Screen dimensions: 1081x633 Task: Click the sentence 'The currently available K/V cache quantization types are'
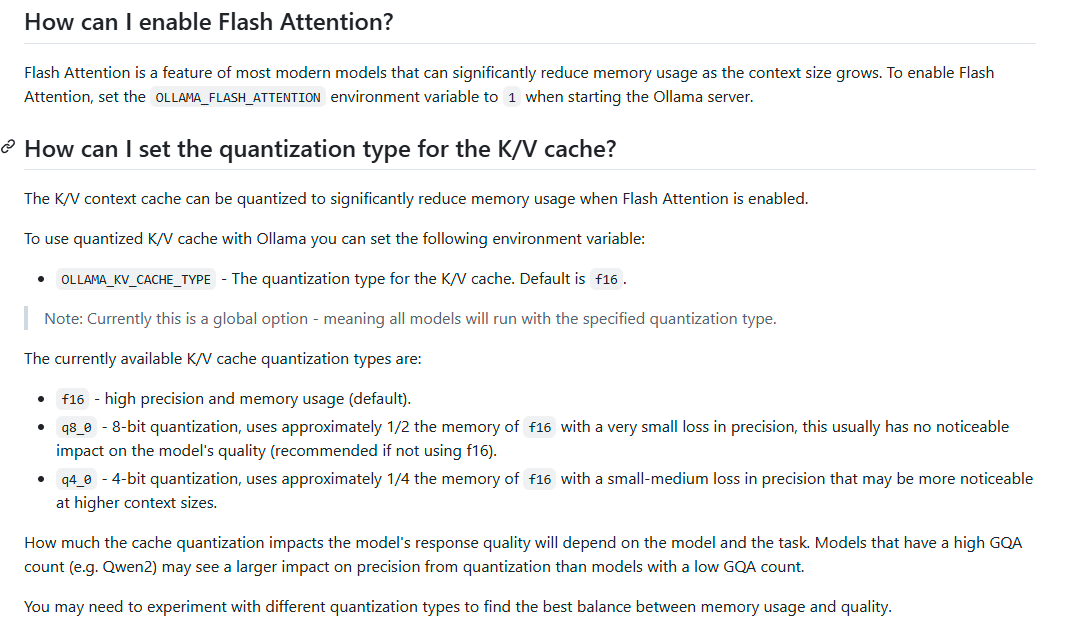pos(223,359)
